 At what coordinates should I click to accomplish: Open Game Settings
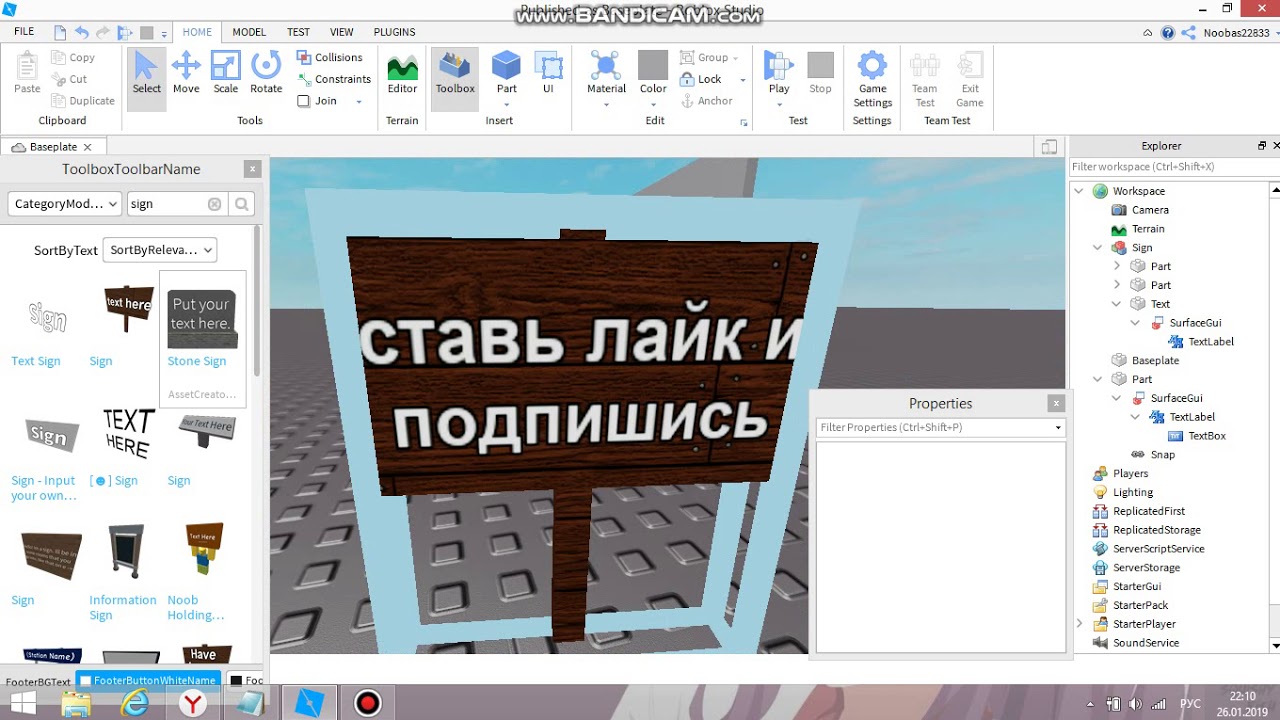872,80
